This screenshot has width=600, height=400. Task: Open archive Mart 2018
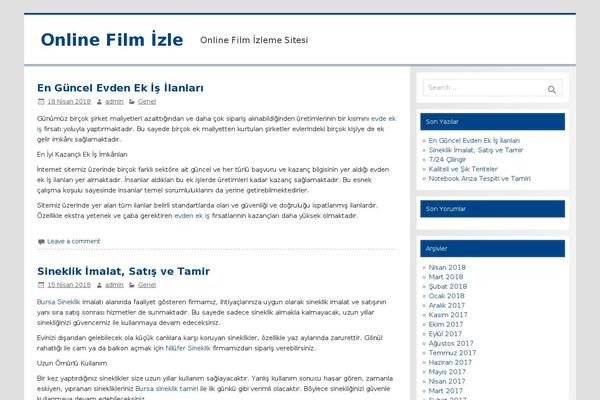pos(446,277)
